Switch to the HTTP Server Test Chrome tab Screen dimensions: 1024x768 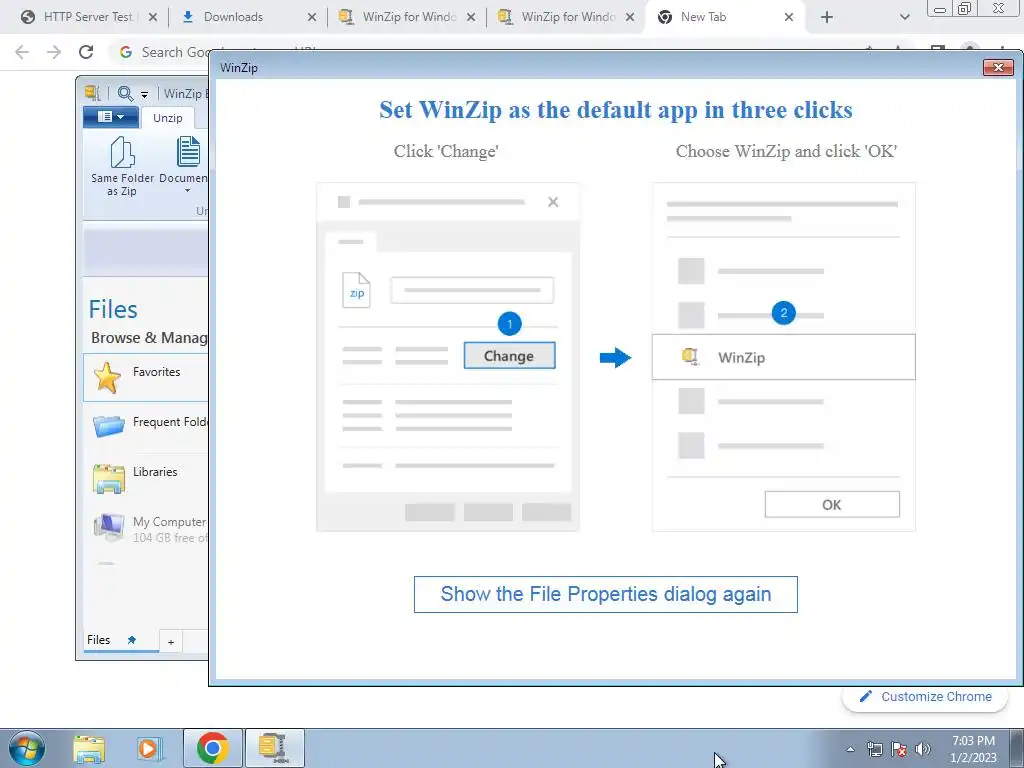click(88, 17)
